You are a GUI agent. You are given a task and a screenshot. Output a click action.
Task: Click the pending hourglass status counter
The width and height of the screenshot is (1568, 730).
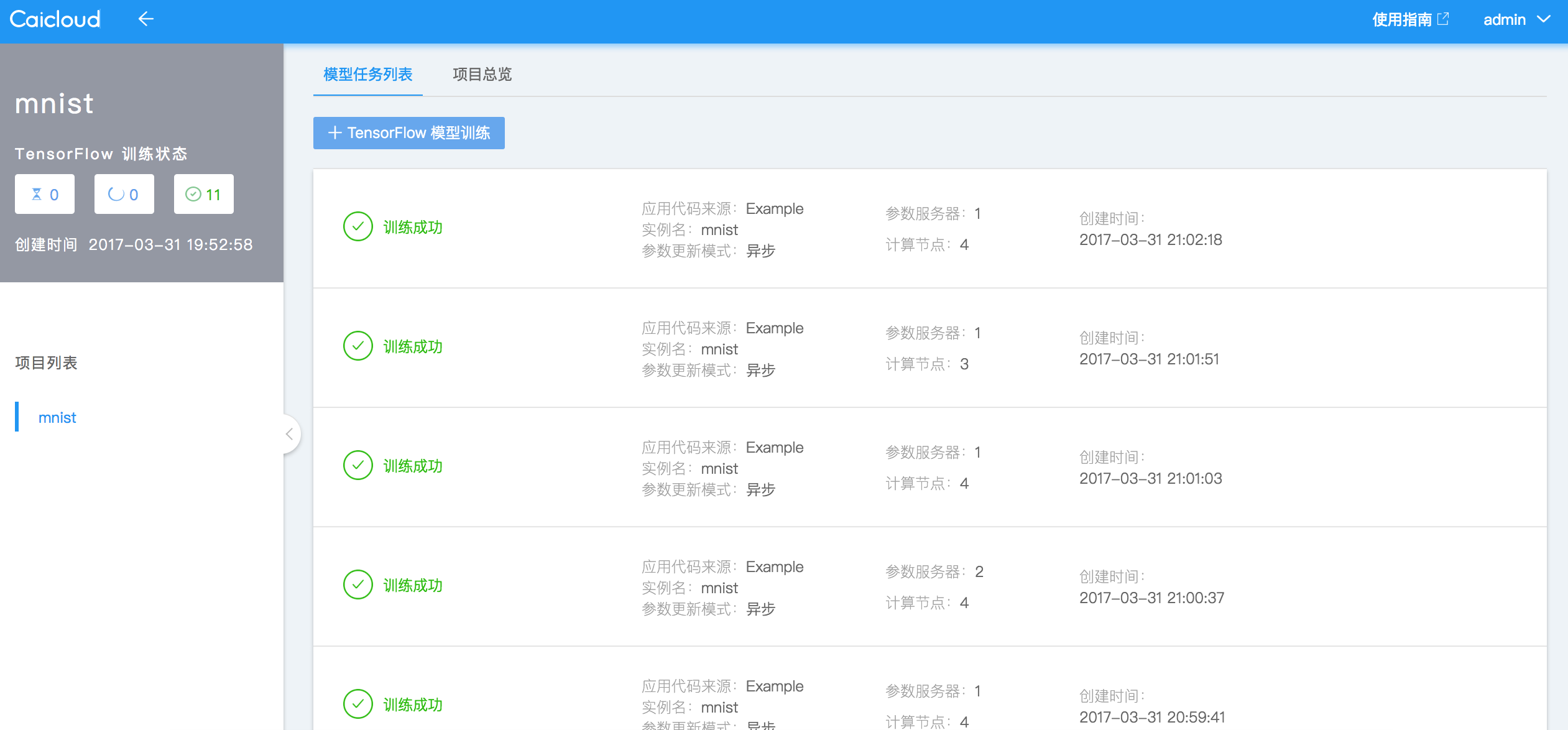pos(45,195)
